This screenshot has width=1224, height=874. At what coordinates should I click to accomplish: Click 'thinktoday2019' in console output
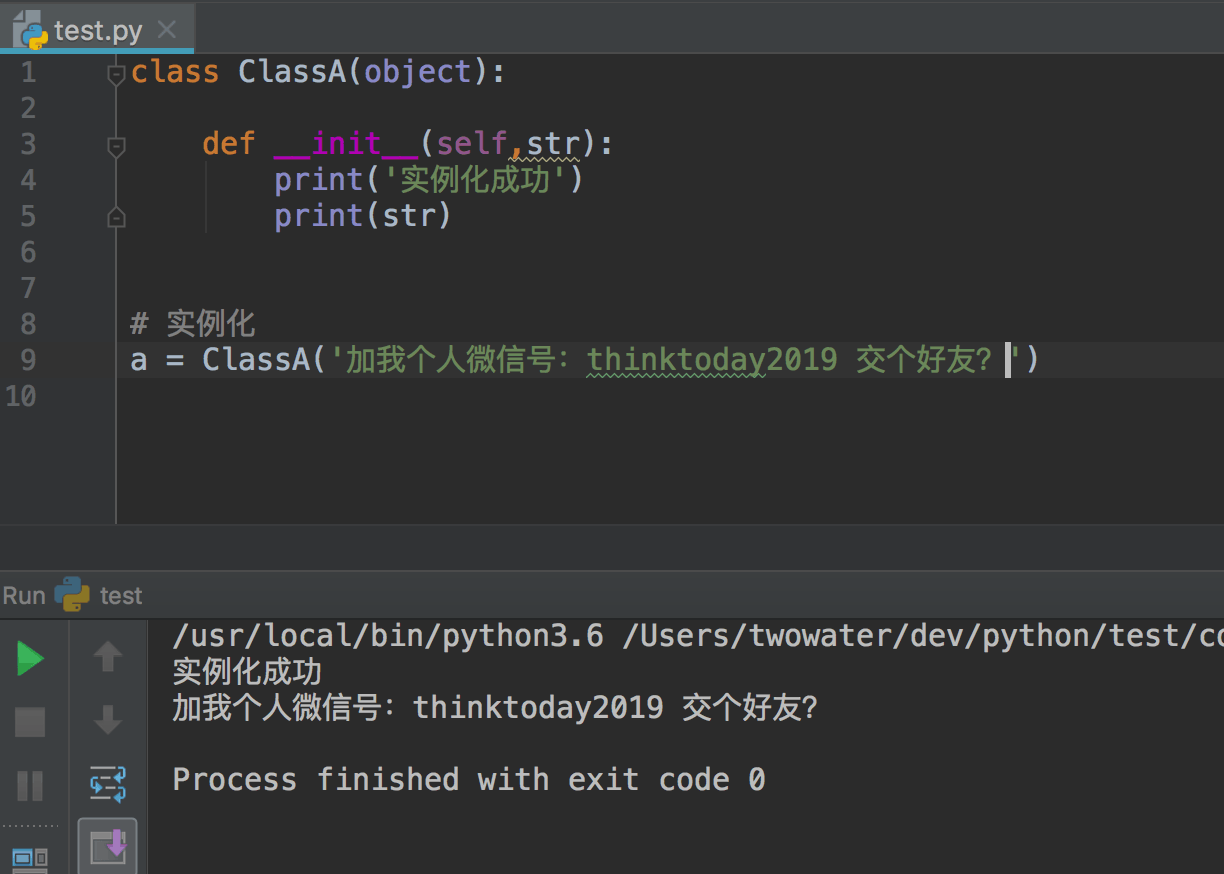pos(538,708)
